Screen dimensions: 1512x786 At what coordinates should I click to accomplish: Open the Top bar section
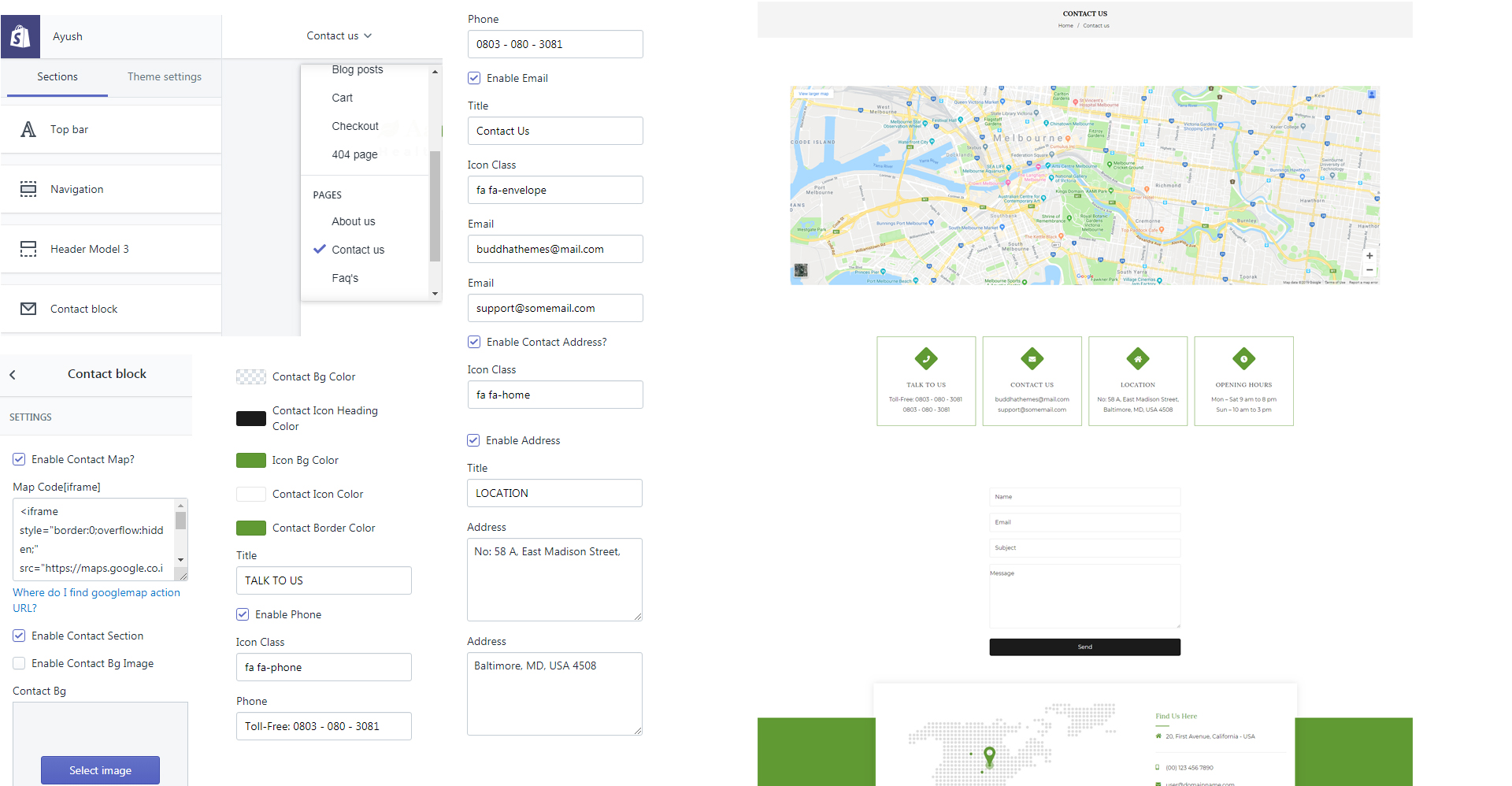point(69,129)
